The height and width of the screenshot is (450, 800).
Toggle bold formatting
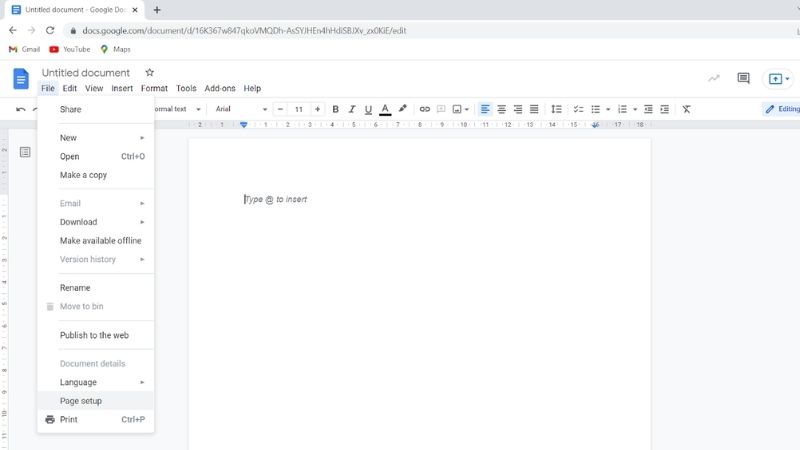point(335,109)
